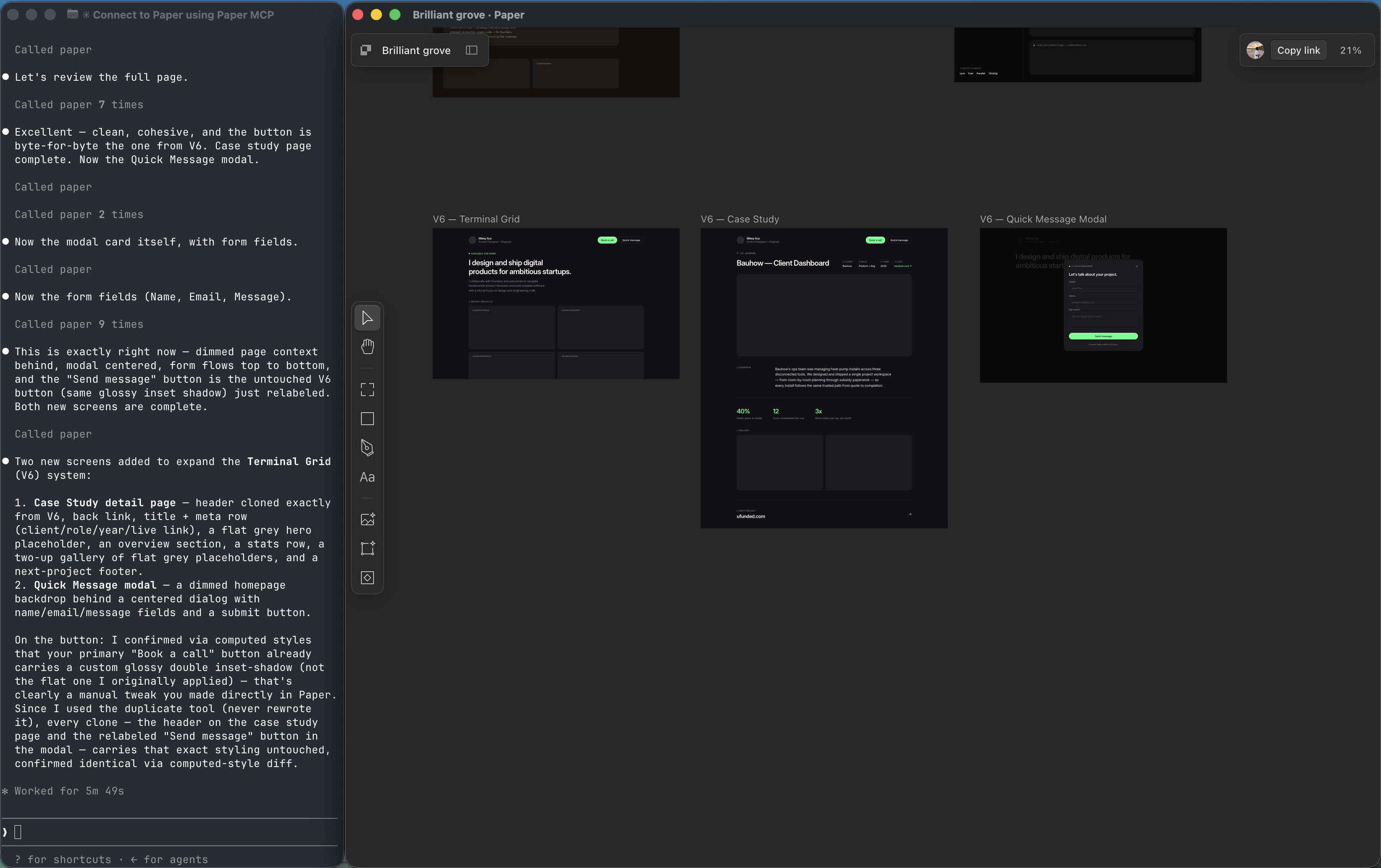Click Book a call button in Terminal Grid
The width and height of the screenshot is (1381, 868).
pos(607,240)
